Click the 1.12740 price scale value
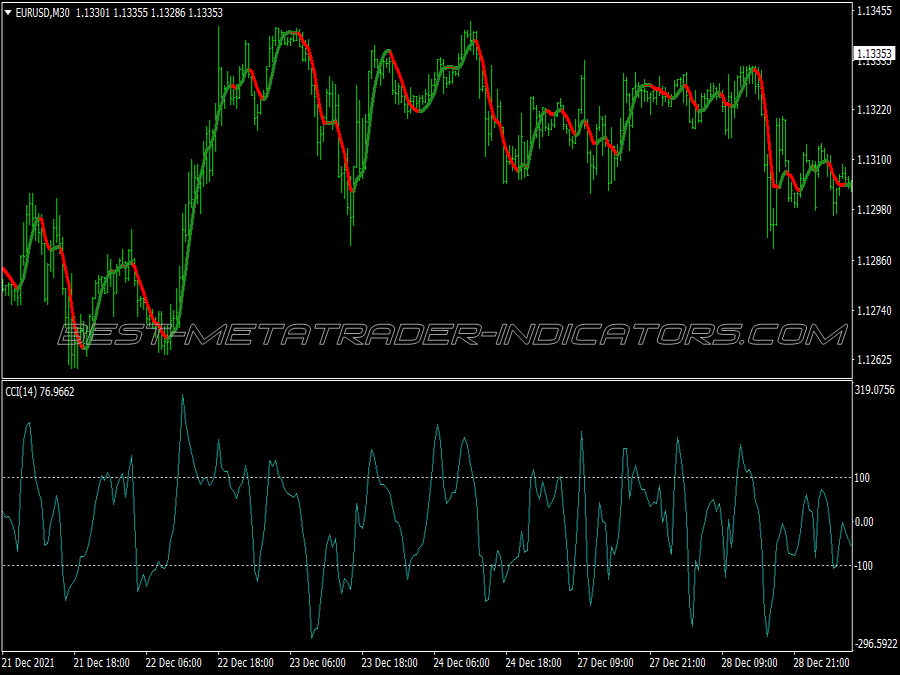900x675 pixels. (x=874, y=311)
